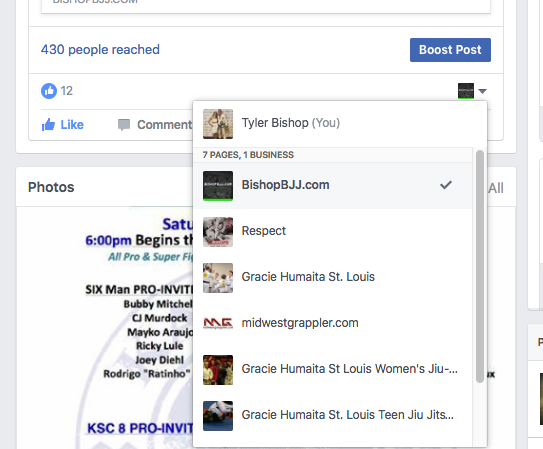Like the post
543x449 pixels.
[x=63, y=125]
